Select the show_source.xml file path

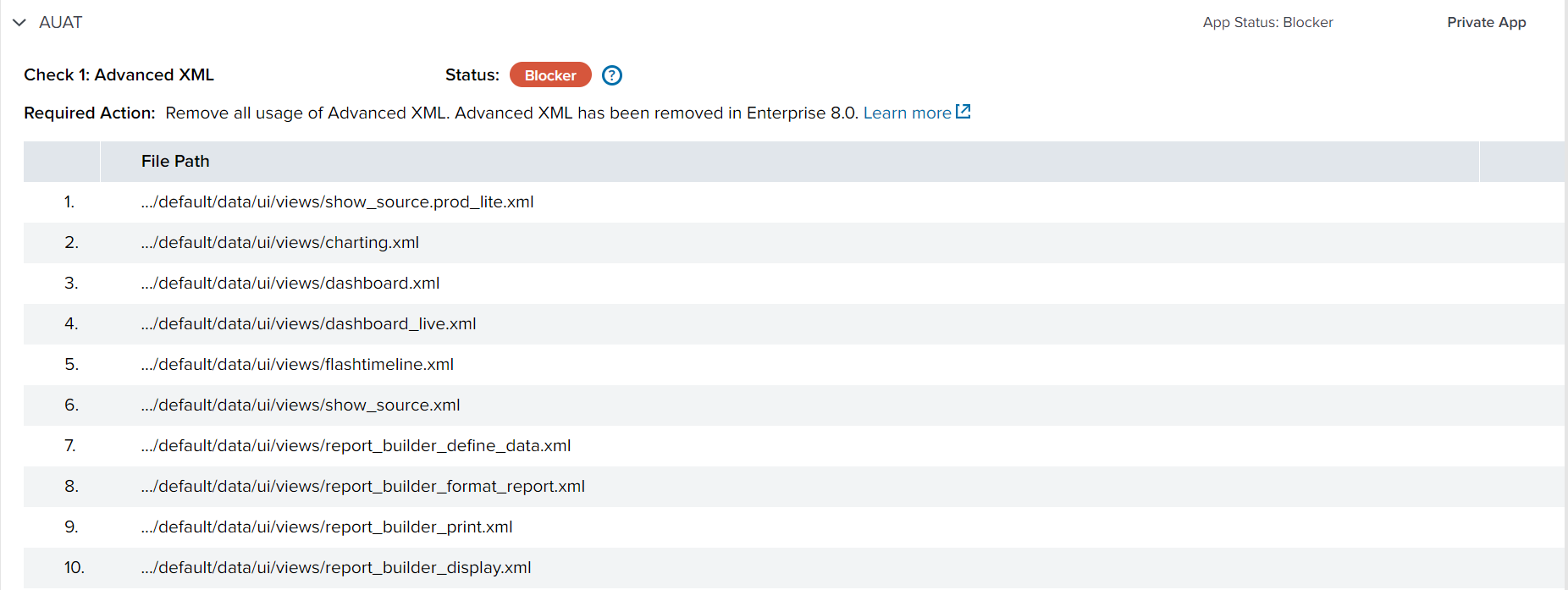[301, 405]
